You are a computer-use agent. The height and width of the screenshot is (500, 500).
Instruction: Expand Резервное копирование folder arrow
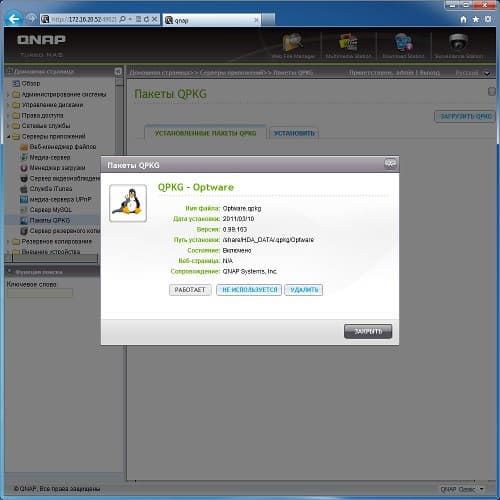(x=8, y=241)
